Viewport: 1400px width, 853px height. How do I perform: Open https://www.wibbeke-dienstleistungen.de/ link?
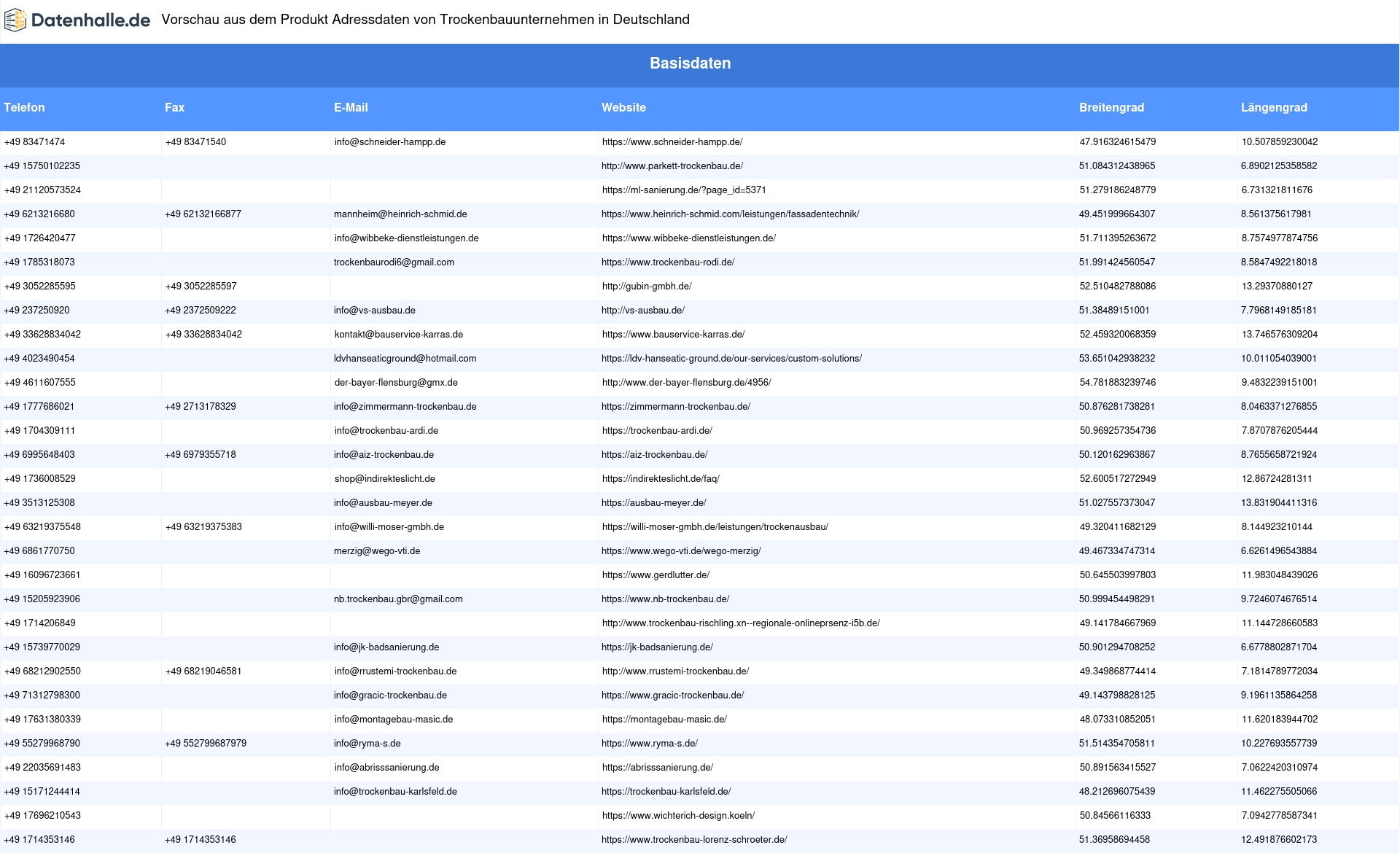pyautogui.click(x=688, y=238)
